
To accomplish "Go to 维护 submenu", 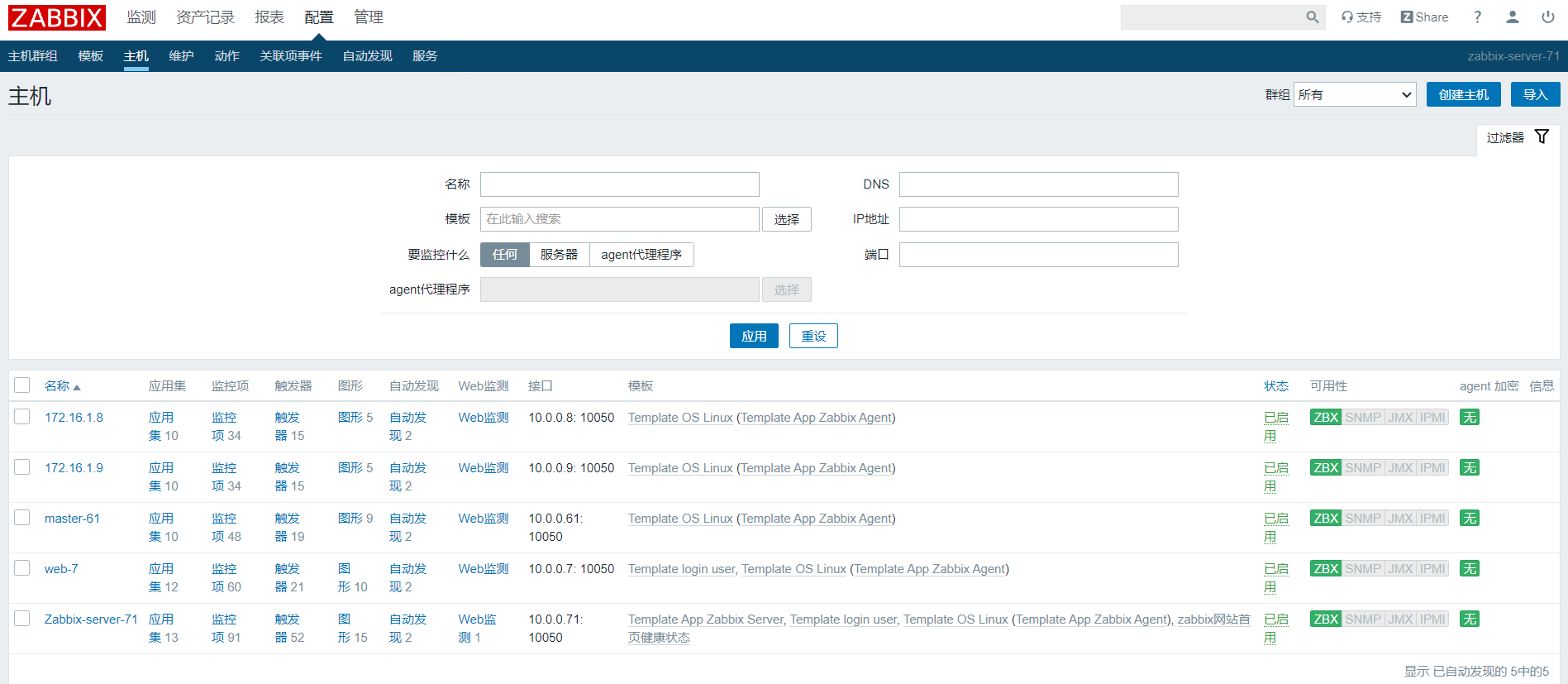I will pyautogui.click(x=181, y=56).
